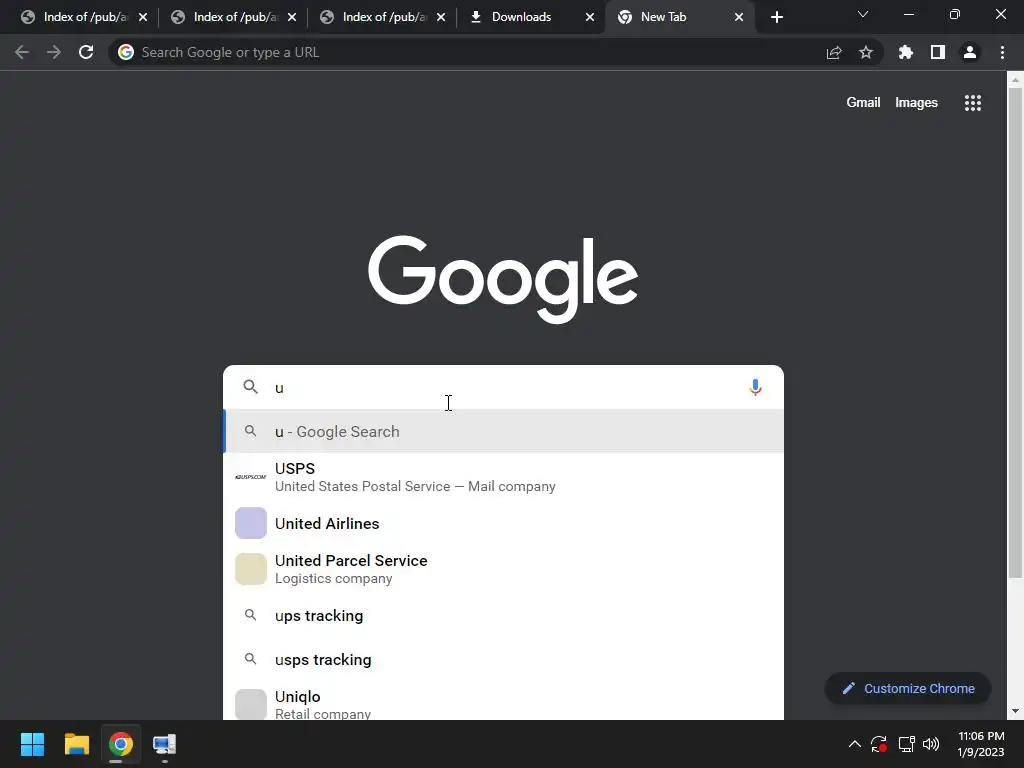1024x768 pixels.
Task: Close the second Index of /pub tab
Action: point(292,17)
